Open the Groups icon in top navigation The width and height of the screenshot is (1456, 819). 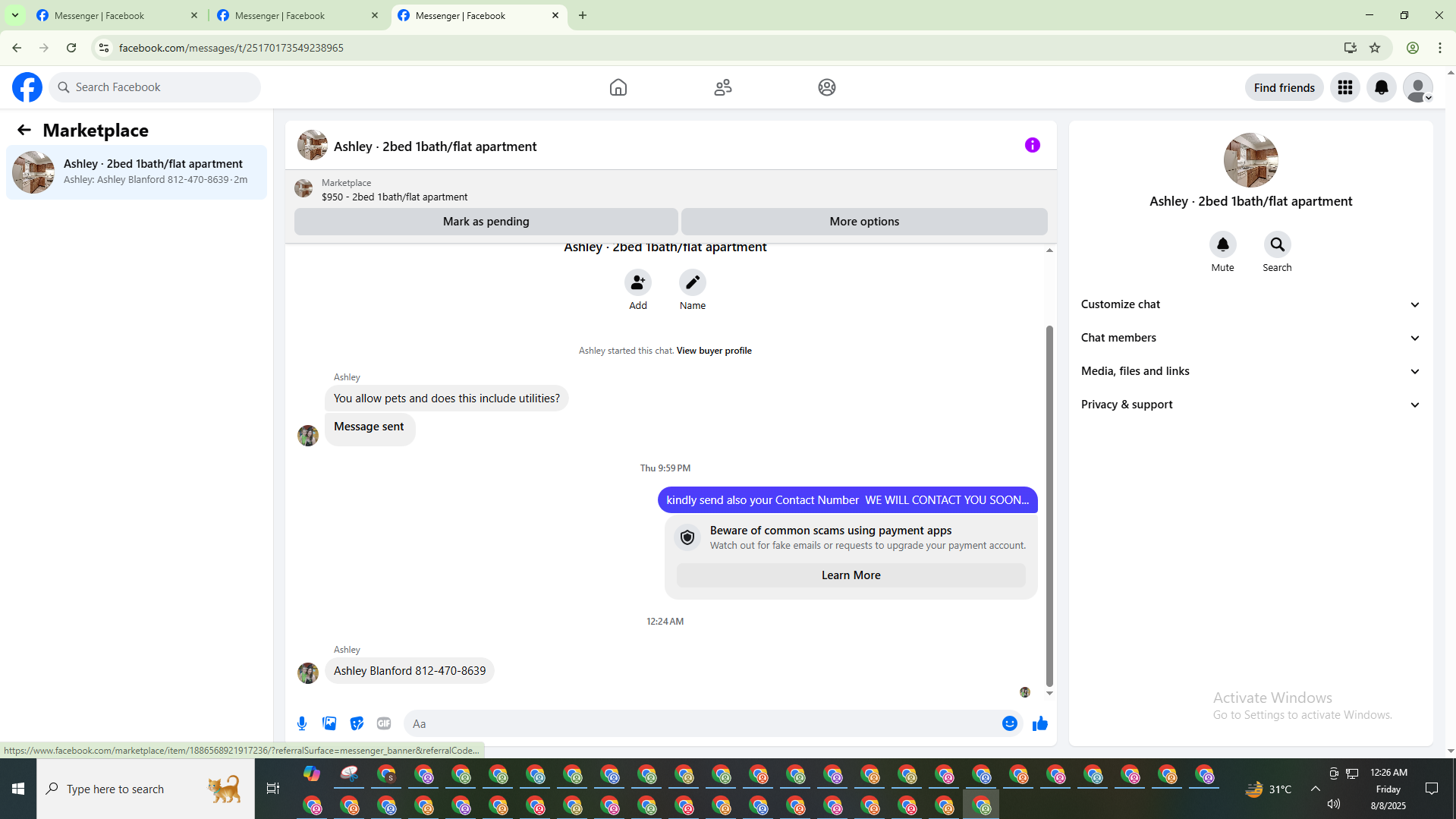tap(827, 87)
